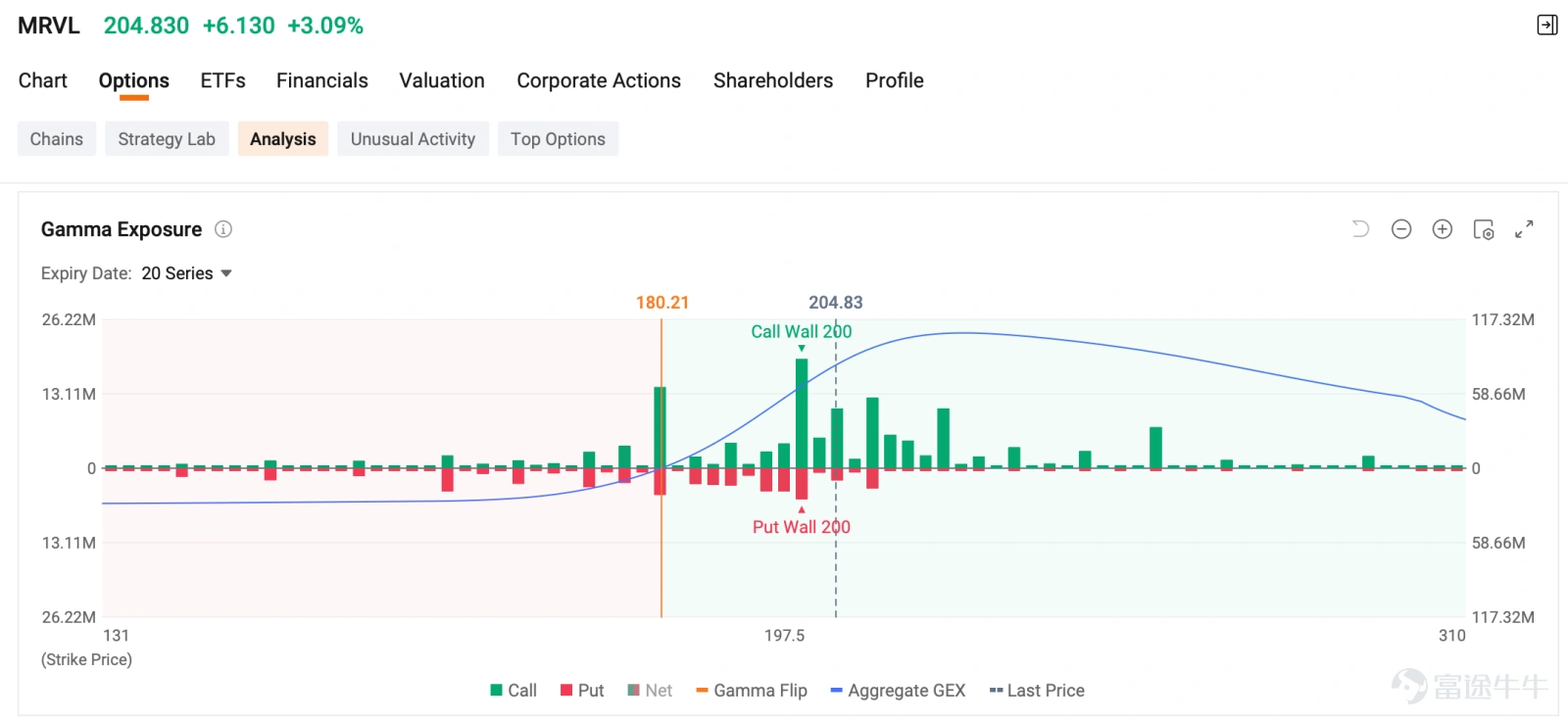Toggle Last Price line in legend
Viewport: 1568px width, 722px height.
pos(1037,691)
